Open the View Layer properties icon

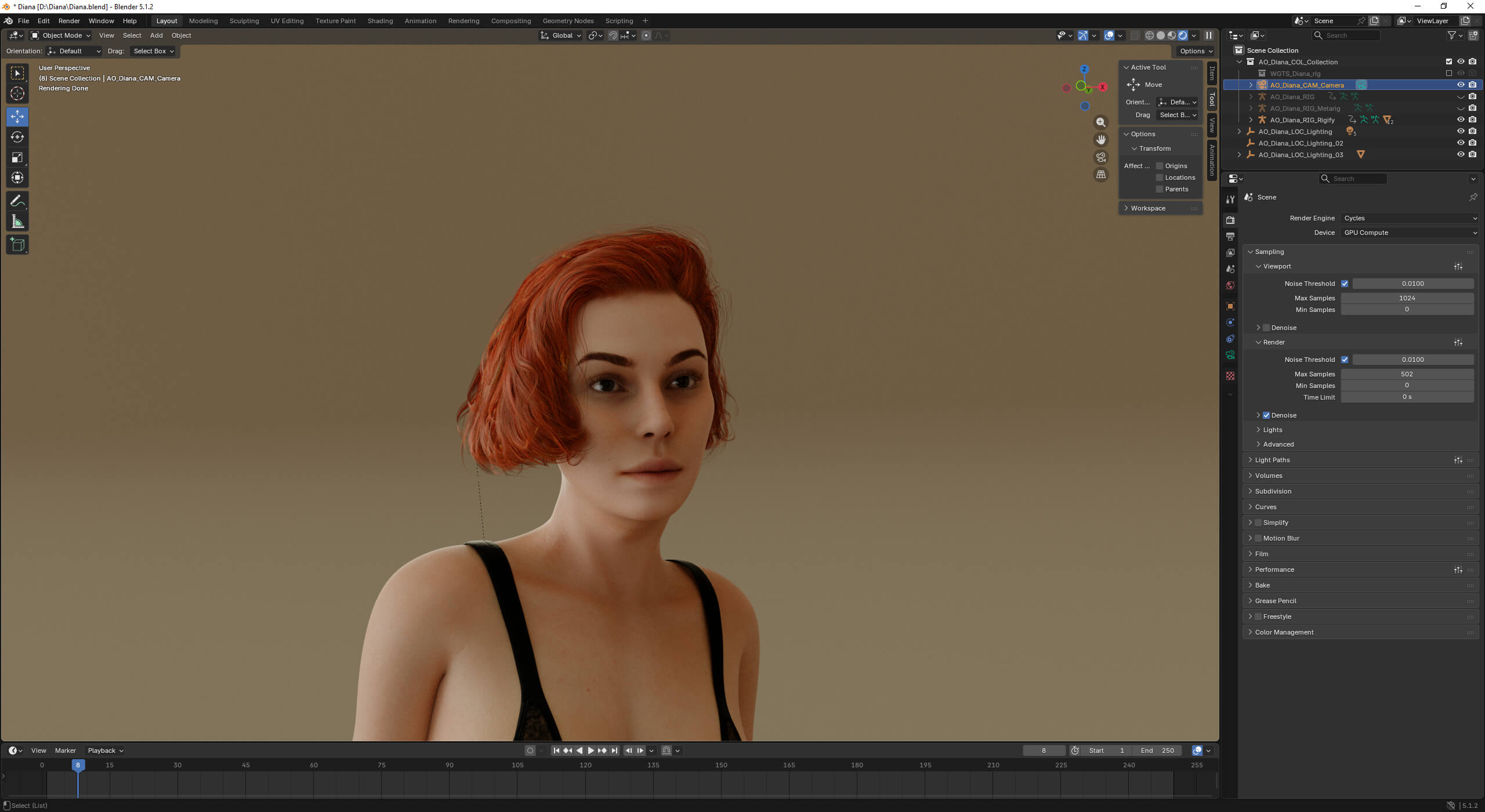(x=1230, y=253)
